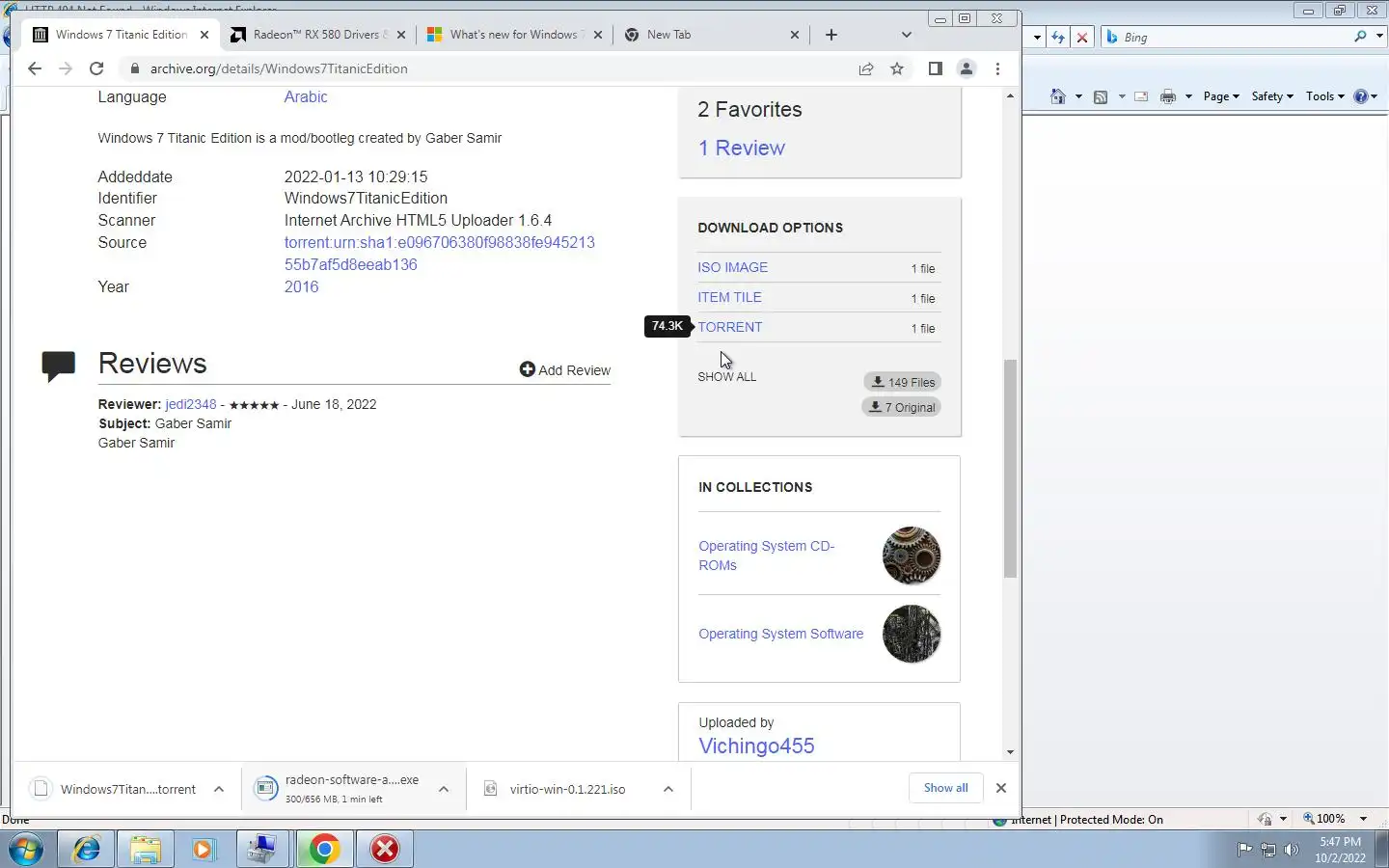Close the downloads bar

click(x=1001, y=788)
